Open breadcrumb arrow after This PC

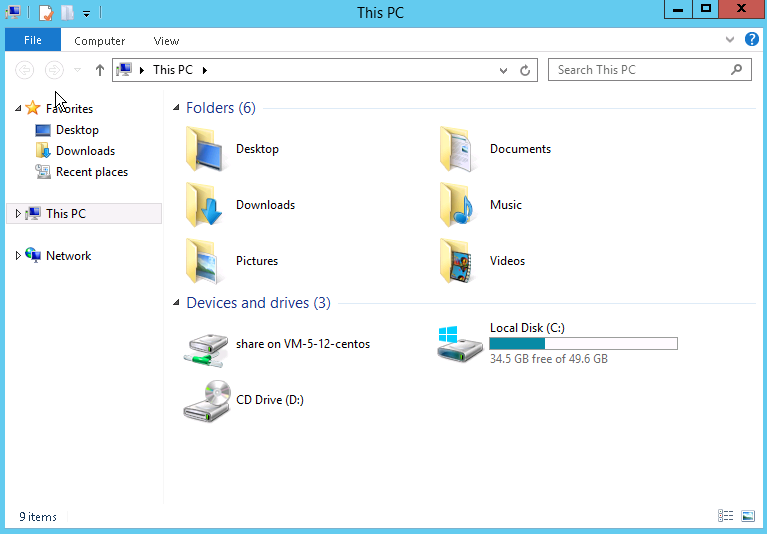point(205,70)
